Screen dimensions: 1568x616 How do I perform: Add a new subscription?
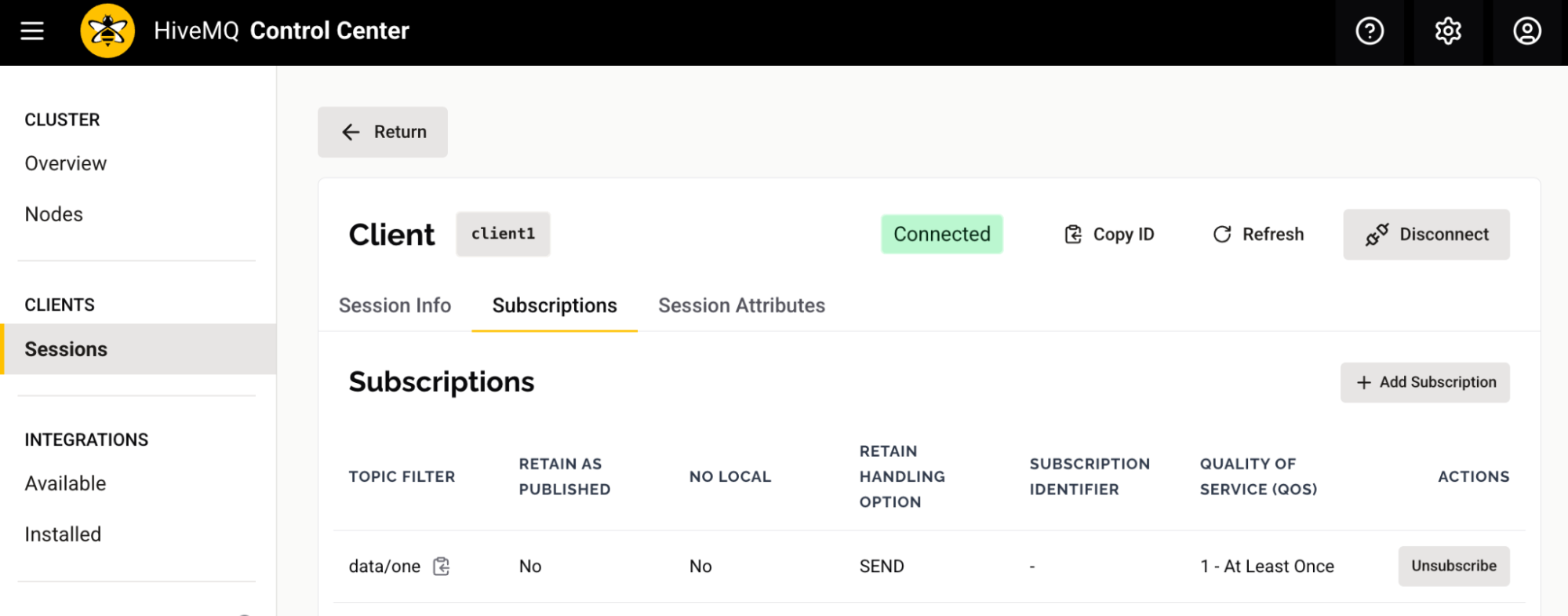point(1424,382)
